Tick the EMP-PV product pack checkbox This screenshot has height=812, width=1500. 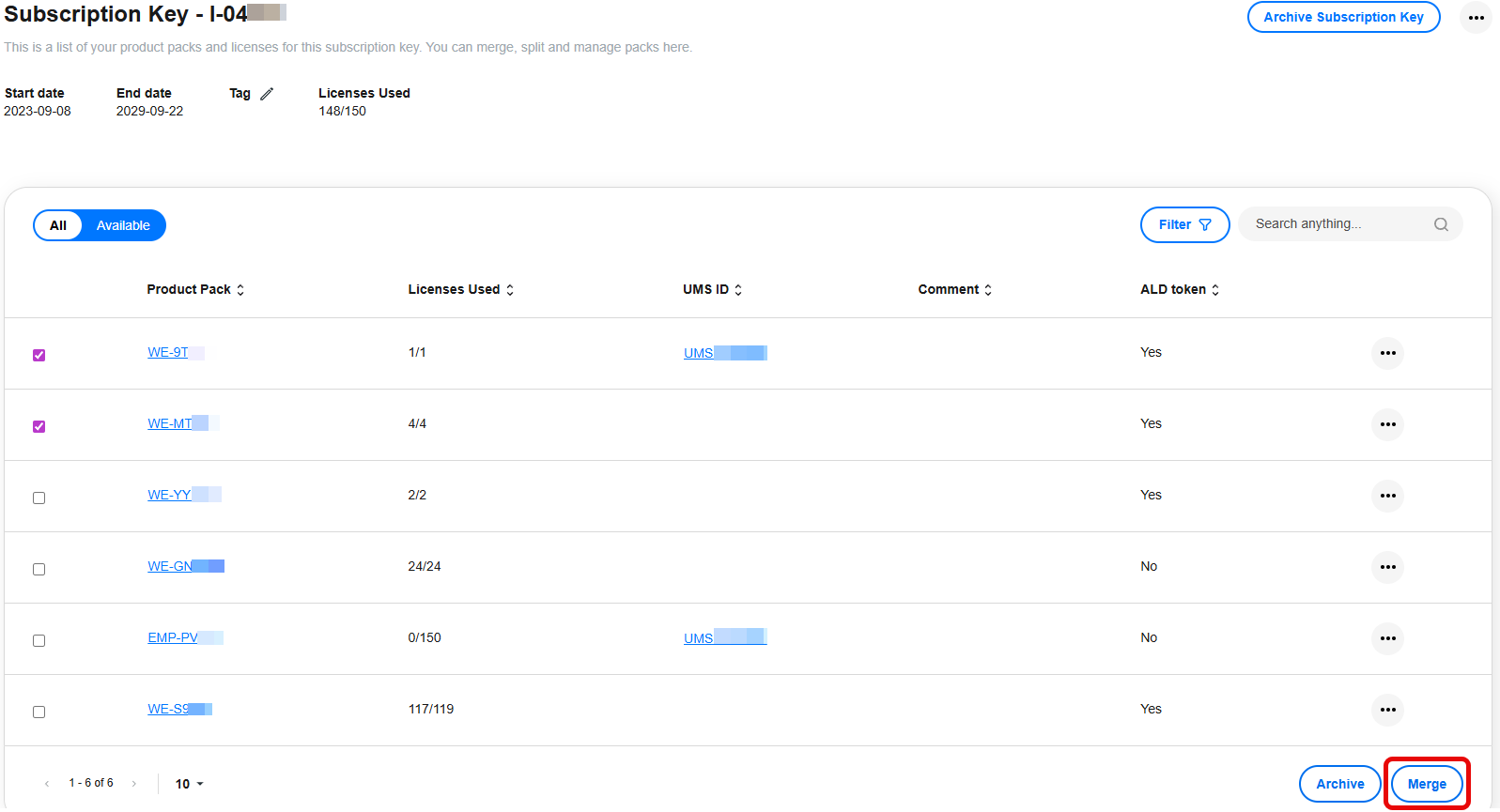click(x=39, y=641)
